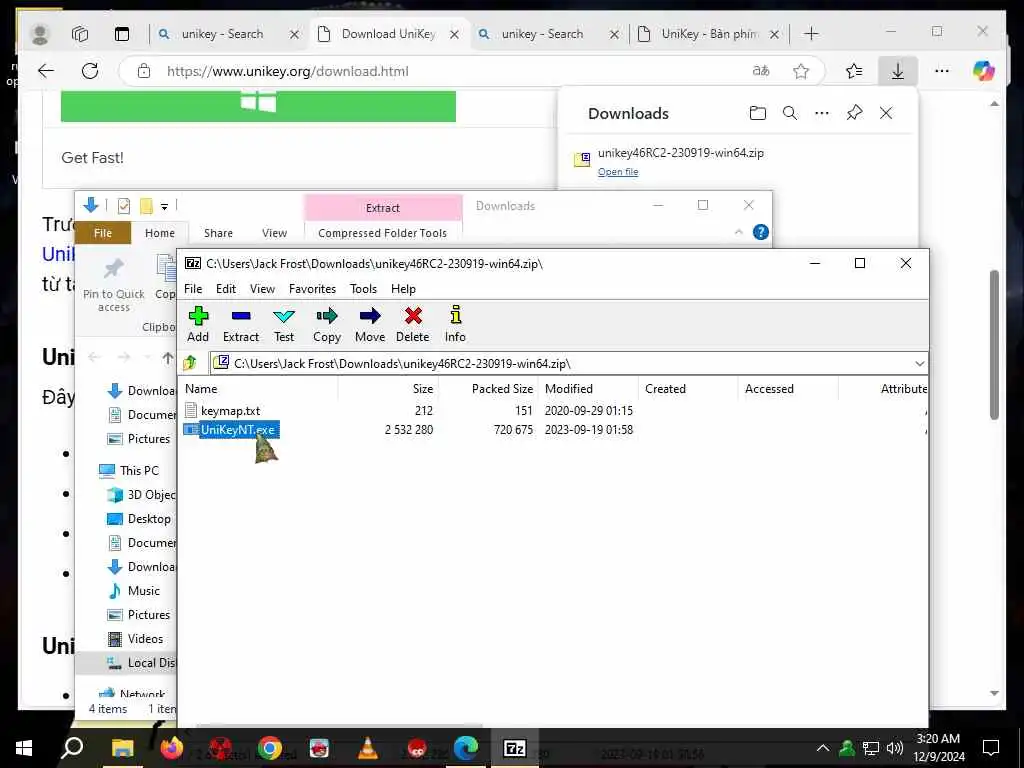Select Desktop in Explorer navigation
The height and width of the screenshot is (768, 1024).
click(149, 519)
